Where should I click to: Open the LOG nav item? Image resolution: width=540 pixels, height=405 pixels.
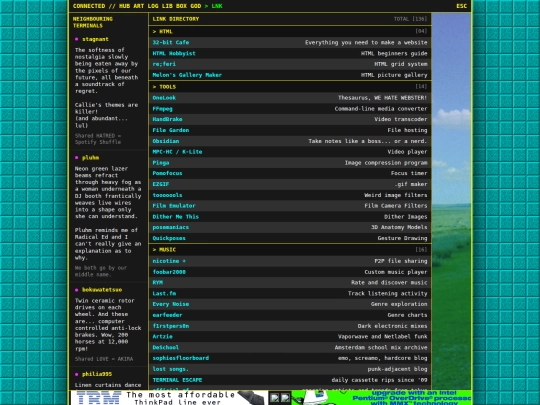(153, 6)
